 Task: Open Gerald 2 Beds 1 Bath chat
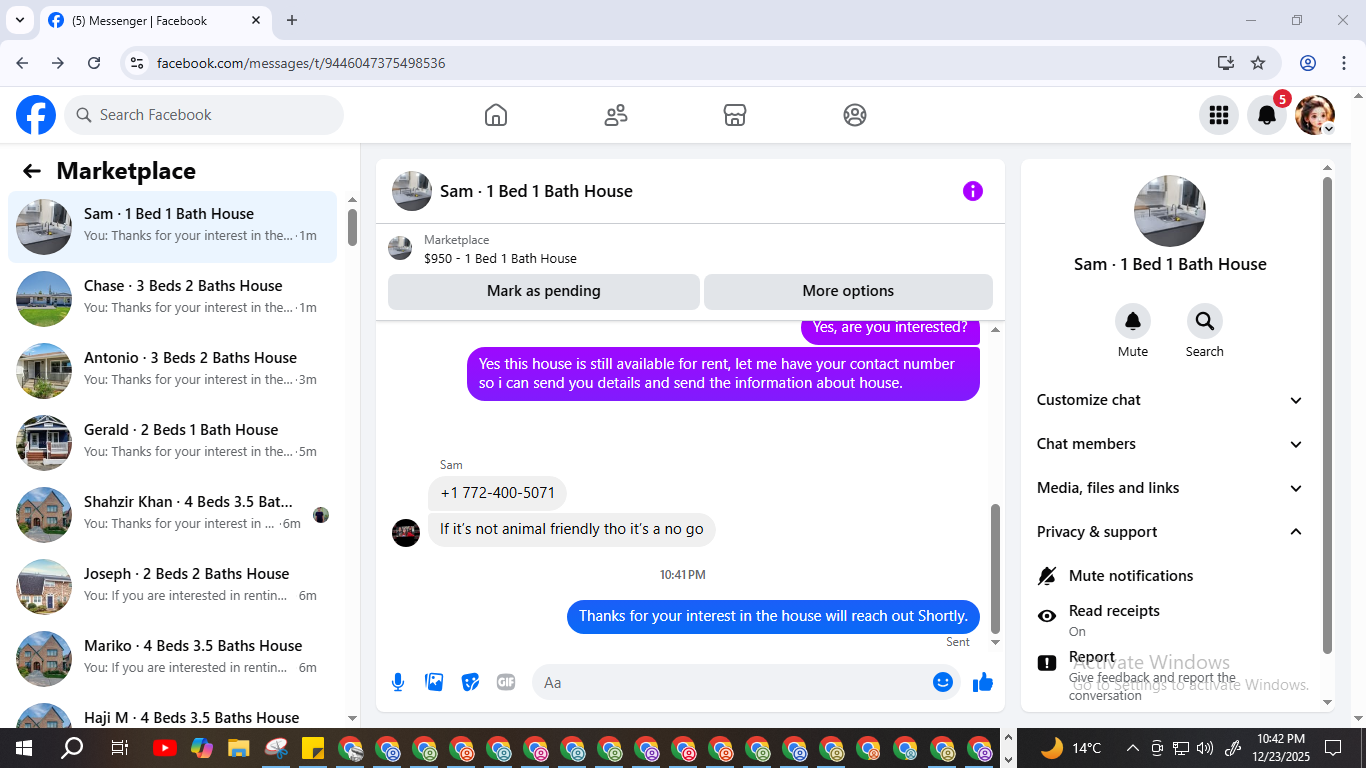point(172,443)
